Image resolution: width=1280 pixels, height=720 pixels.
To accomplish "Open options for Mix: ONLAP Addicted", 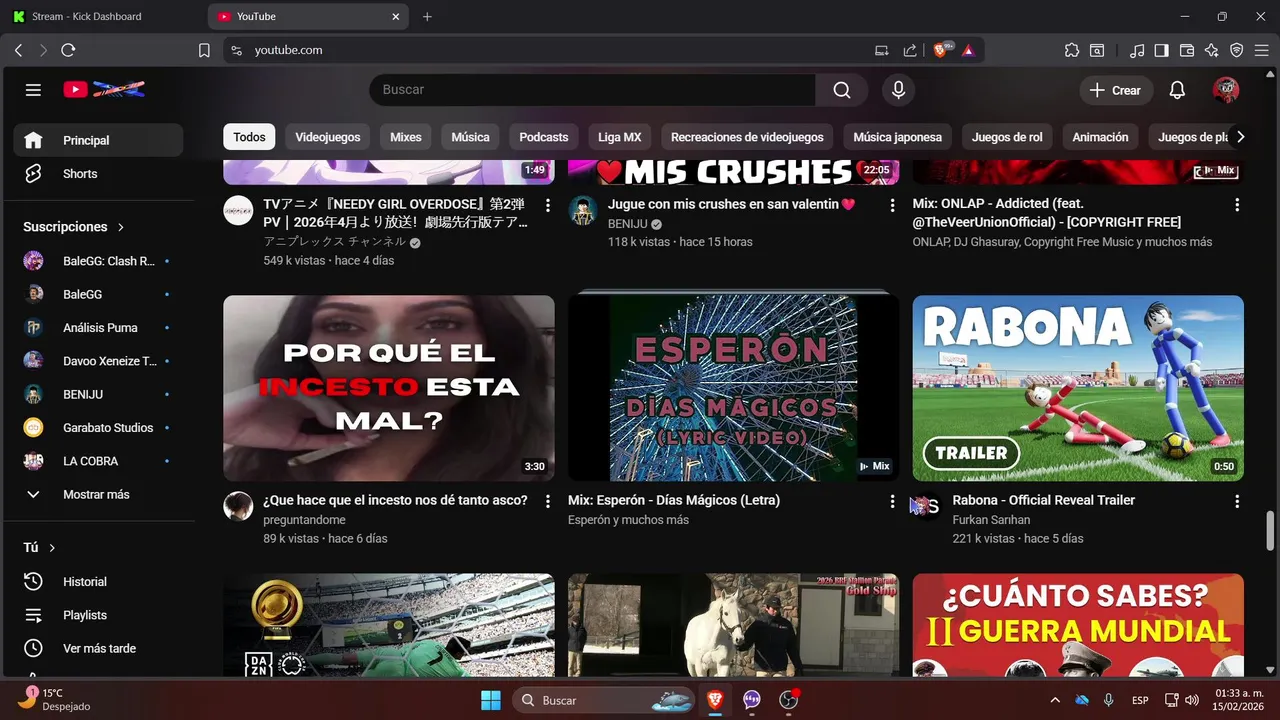I will point(1236,205).
